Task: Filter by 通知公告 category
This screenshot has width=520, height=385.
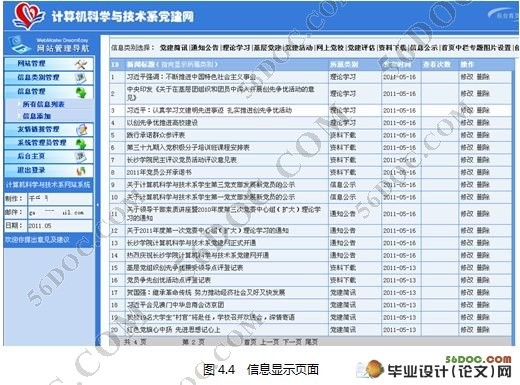Action: pos(205,48)
